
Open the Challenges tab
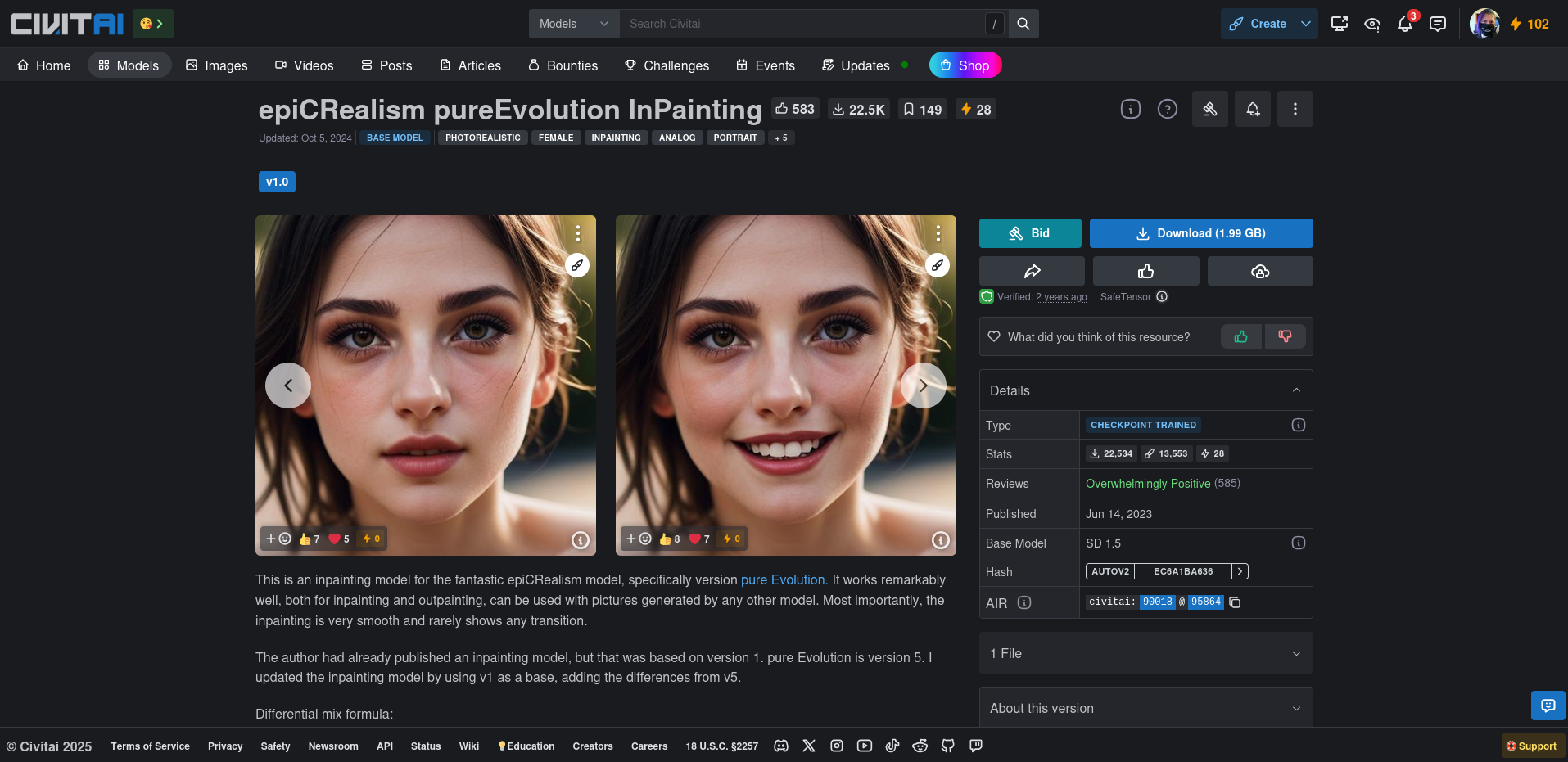coord(667,65)
